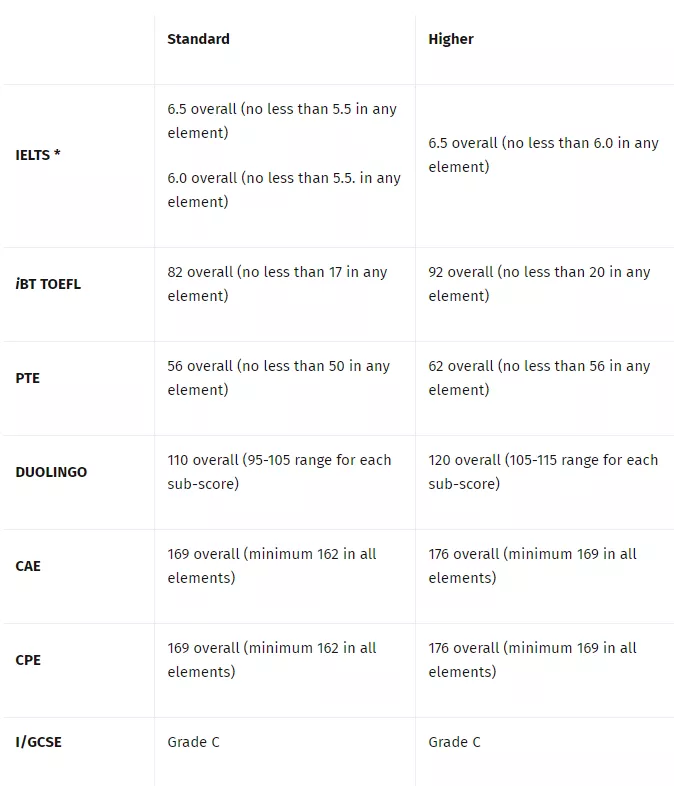Click CPE Standard 169 overall cell
This screenshot has width=674, height=786.
coord(271,660)
